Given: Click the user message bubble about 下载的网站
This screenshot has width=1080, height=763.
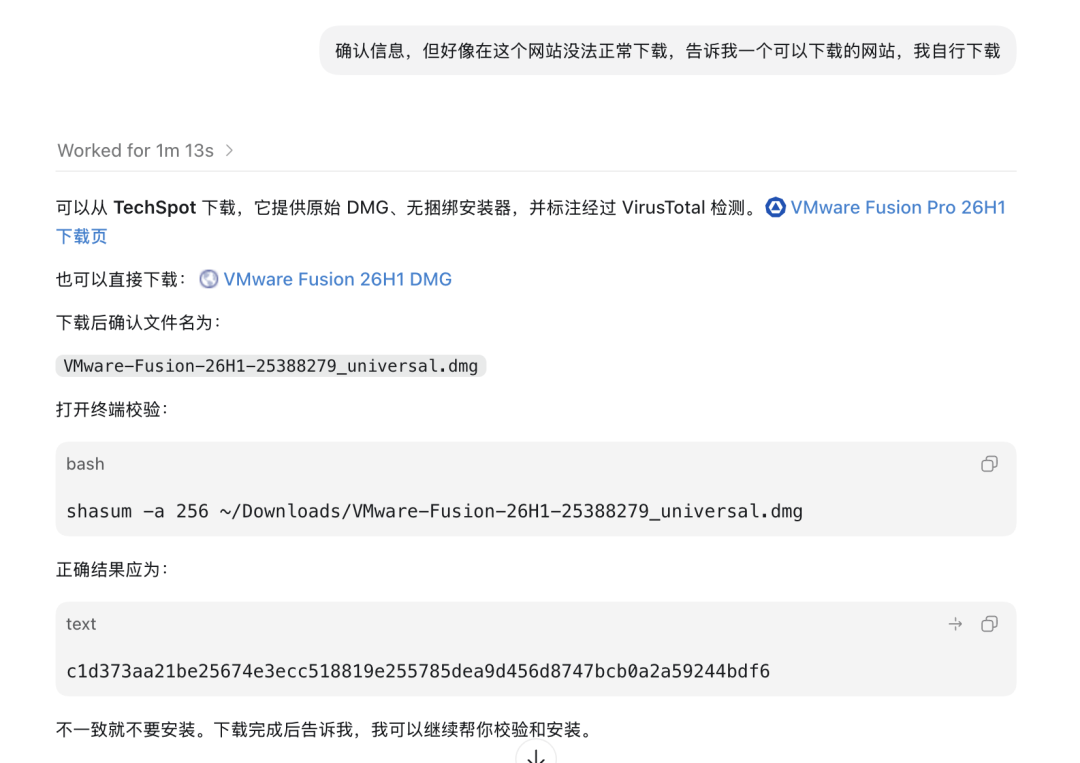Looking at the screenshot, I should click(667, 51).
